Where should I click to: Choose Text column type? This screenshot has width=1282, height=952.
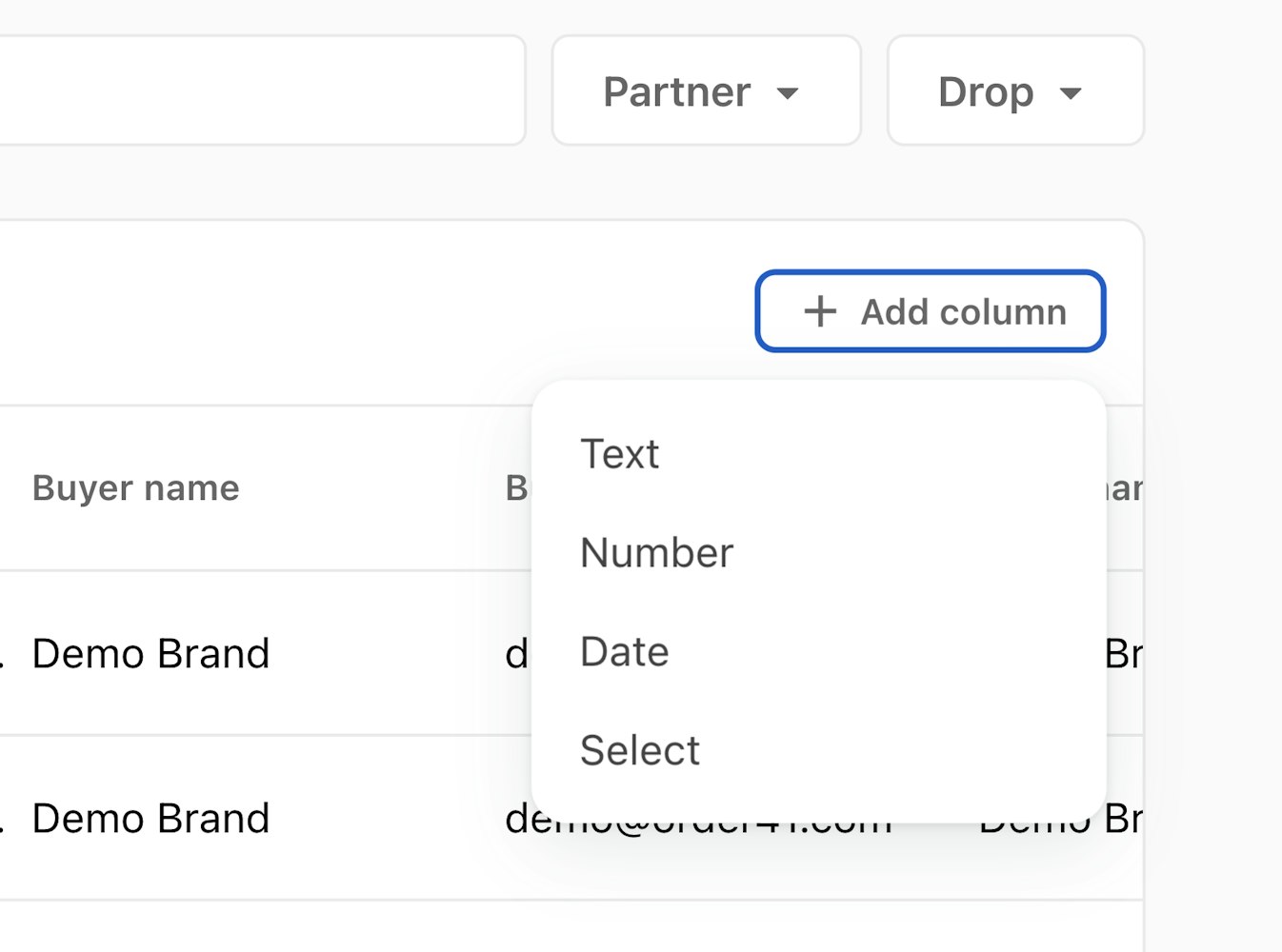(x=819, y=454)
